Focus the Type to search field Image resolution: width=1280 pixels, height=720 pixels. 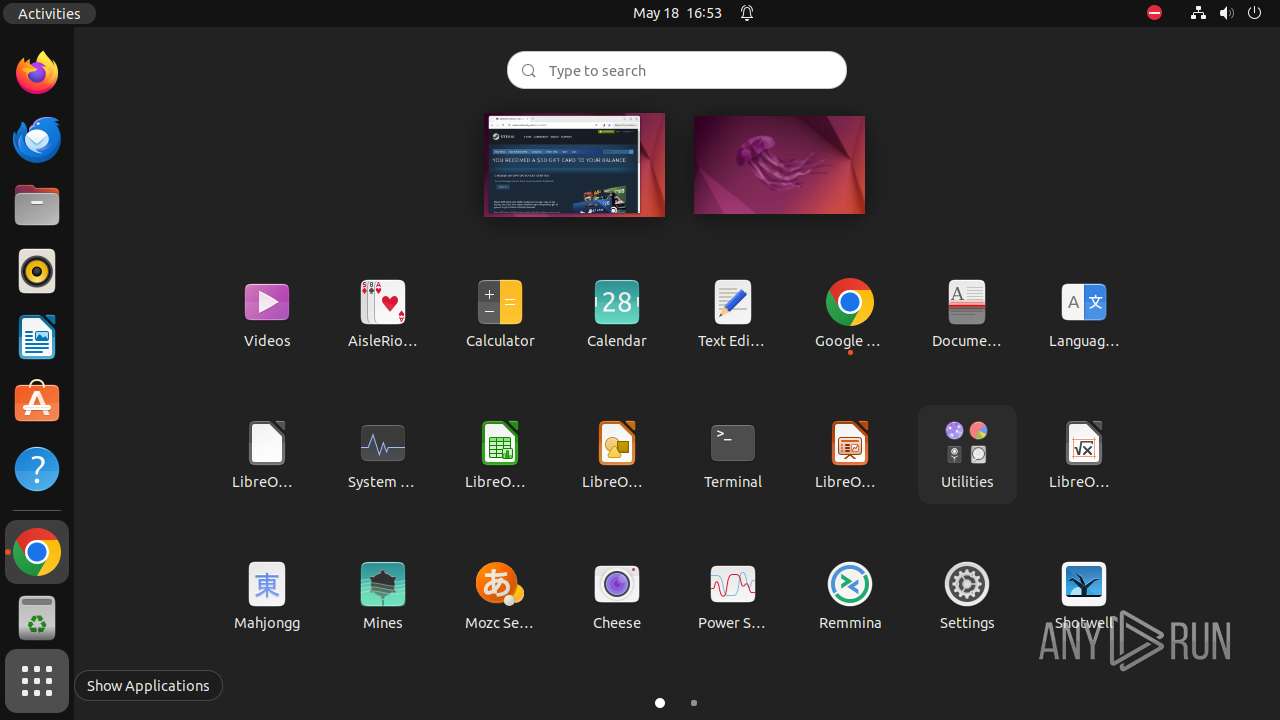(x=677, y=70)
